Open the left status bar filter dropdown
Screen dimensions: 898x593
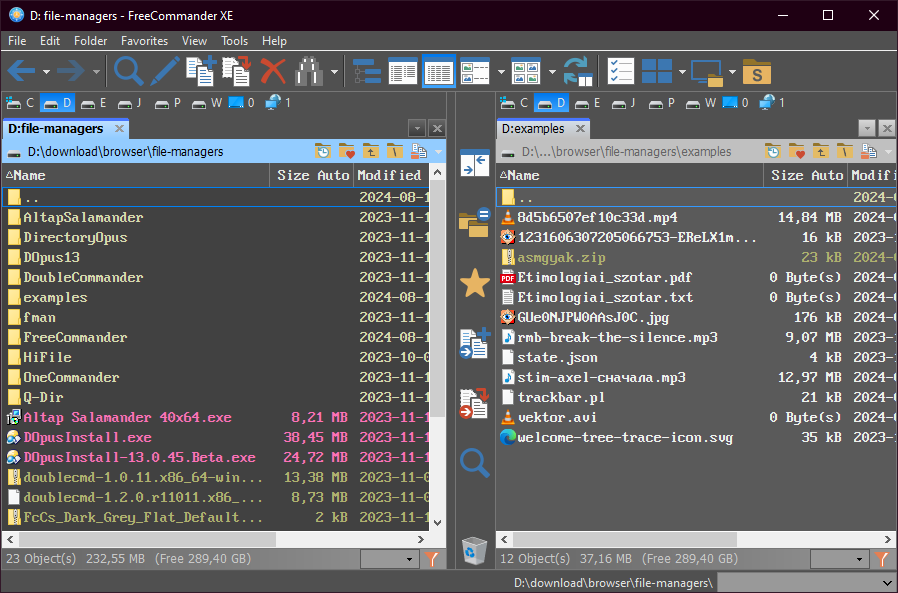point(410,560)
